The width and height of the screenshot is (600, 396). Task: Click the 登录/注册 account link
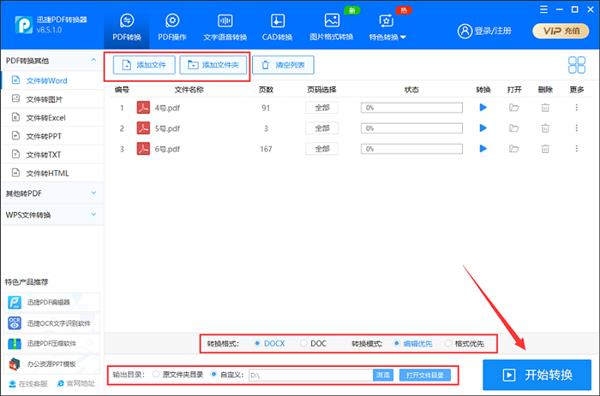tap(484, 31)
